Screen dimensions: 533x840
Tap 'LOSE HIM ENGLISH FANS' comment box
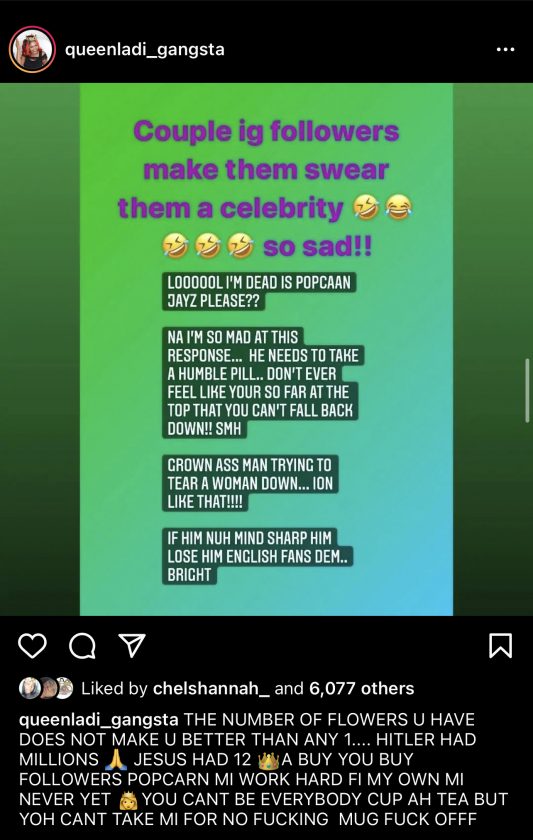258,556
